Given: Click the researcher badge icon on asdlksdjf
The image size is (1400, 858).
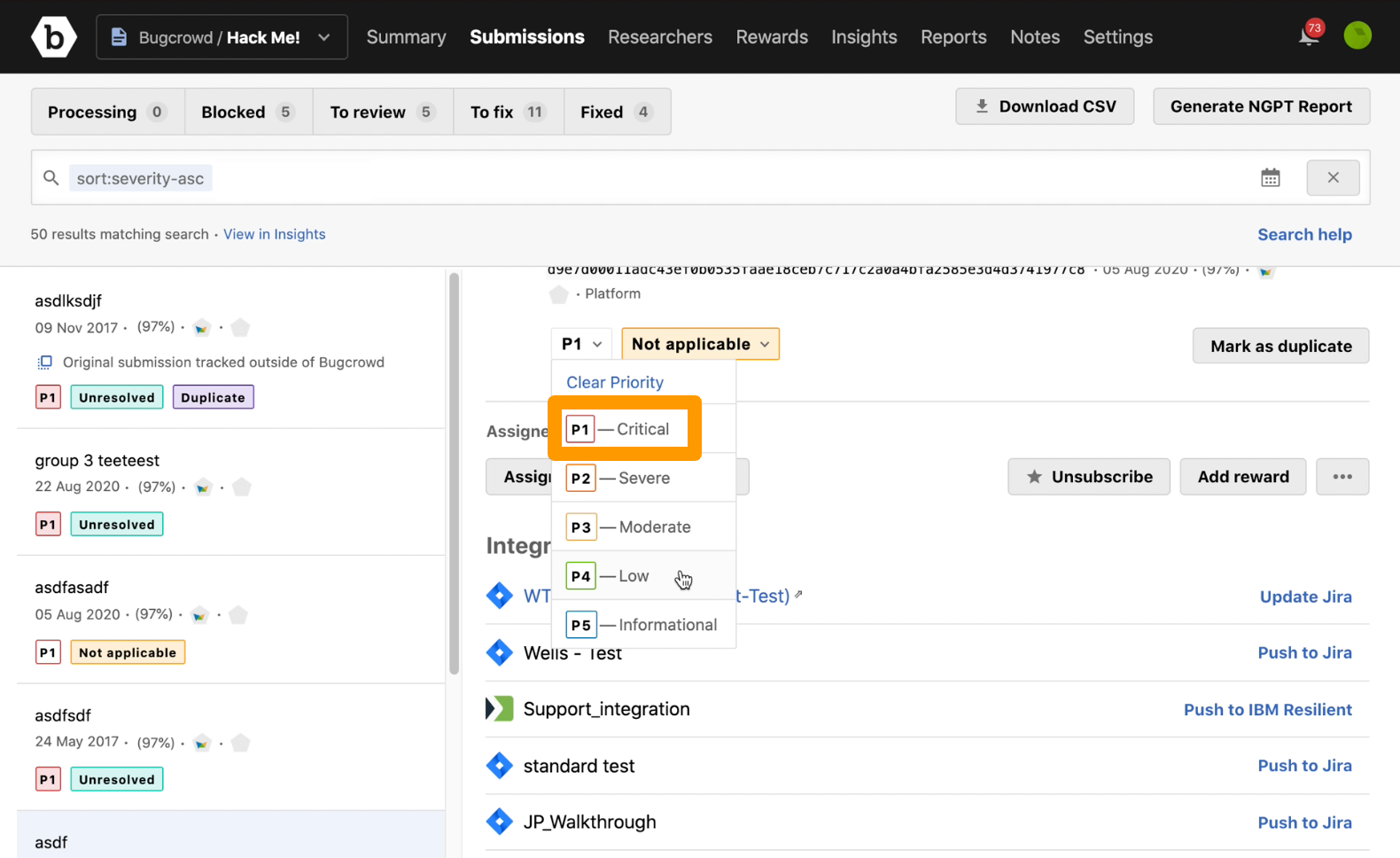Looking at the screenshot, I should pyautogui.click(x=202, y=328).
